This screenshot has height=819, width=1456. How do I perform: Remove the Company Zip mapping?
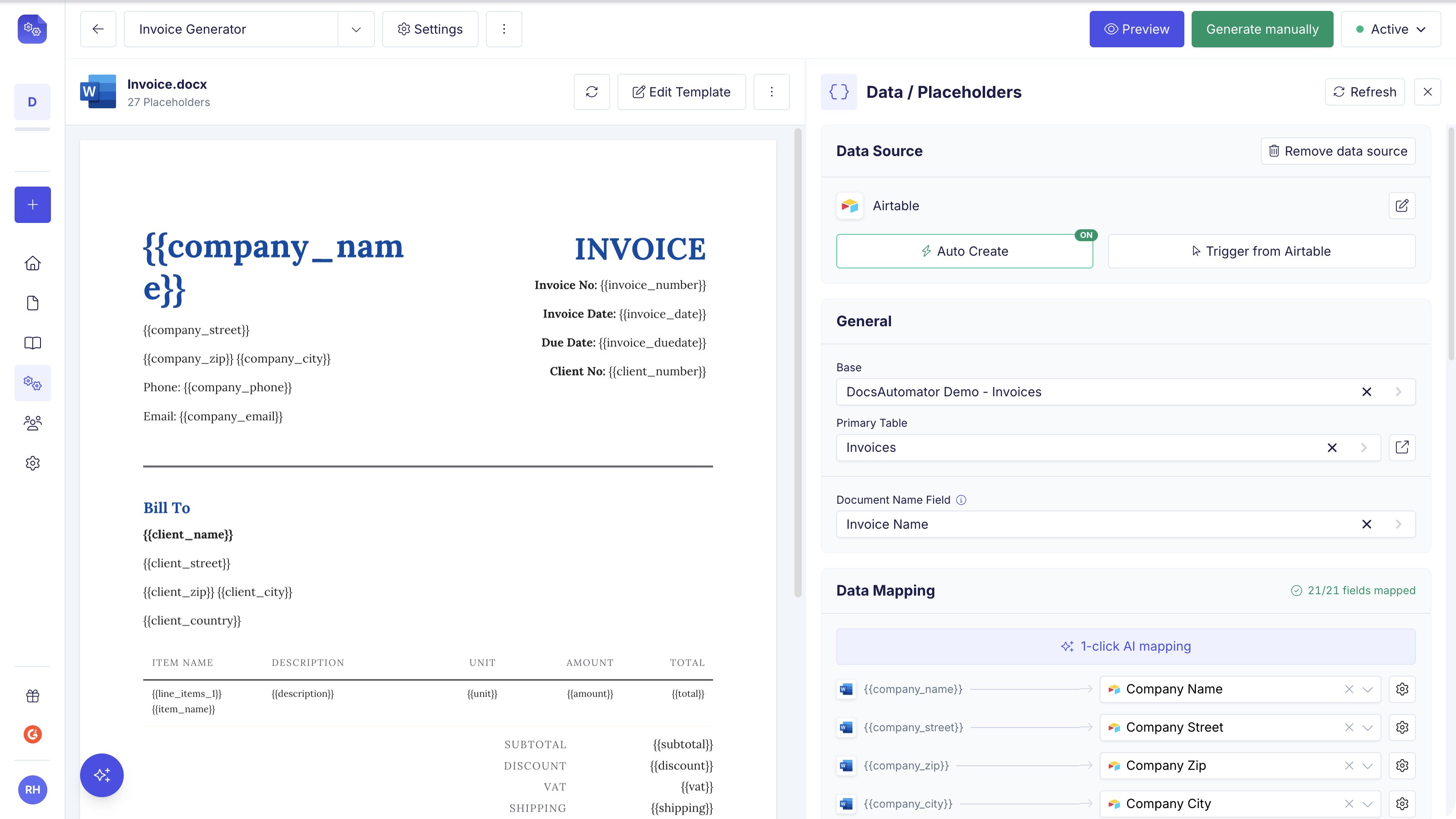coord(1349,765)
